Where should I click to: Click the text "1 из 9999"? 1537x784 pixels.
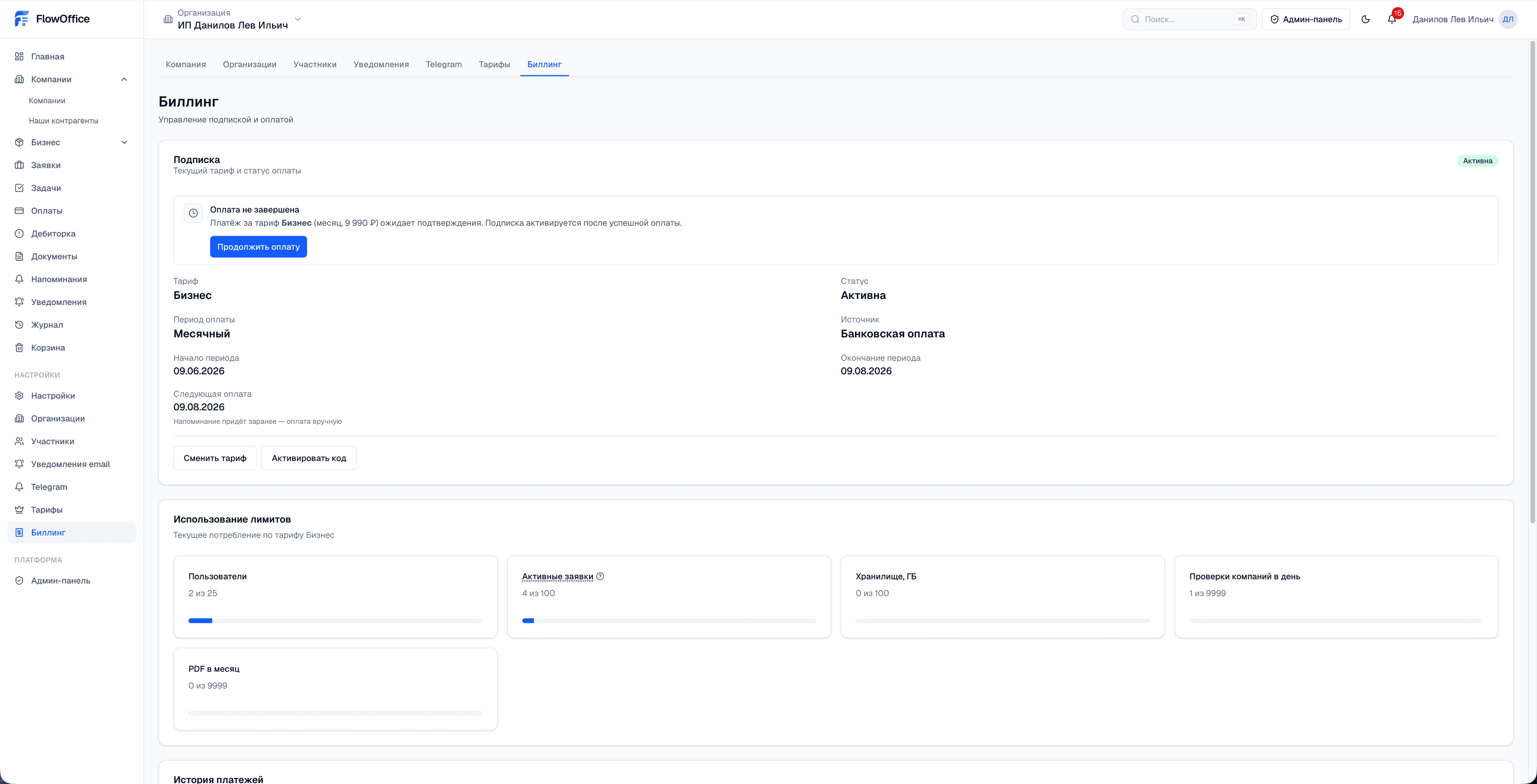pyautogui.click(x=1208, y=593)
